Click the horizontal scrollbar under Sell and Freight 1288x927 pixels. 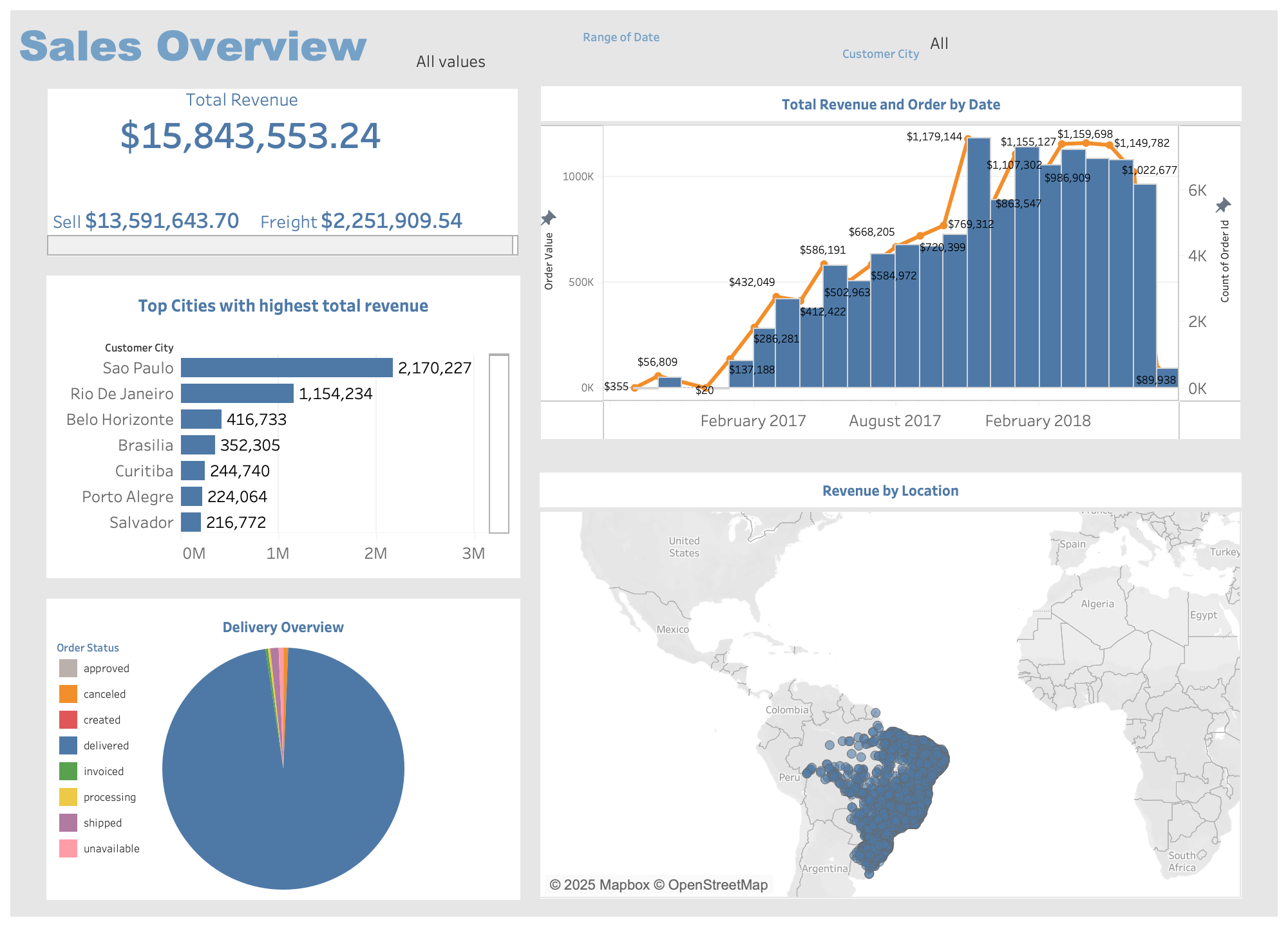282,245
